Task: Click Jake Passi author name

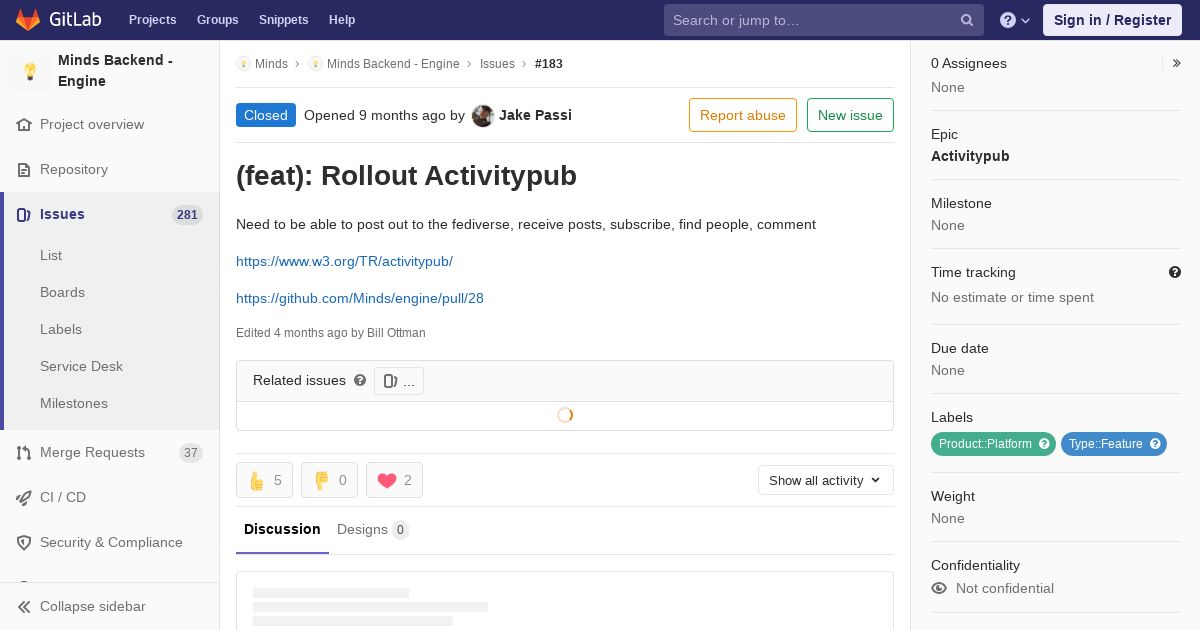Action: pos(535,115)
